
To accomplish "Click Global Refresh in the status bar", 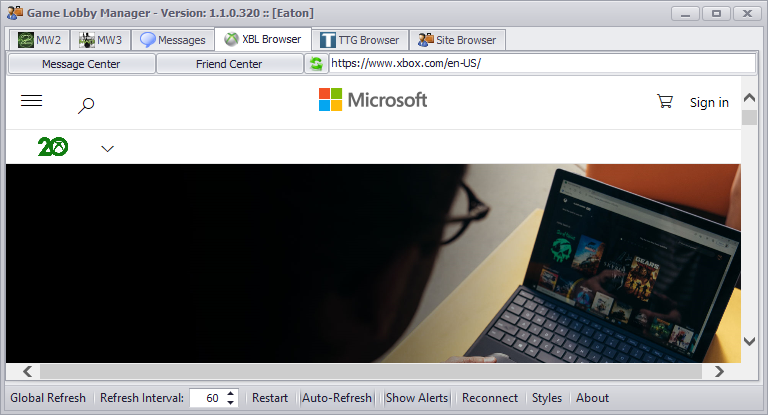I will (x=48, y=398).
